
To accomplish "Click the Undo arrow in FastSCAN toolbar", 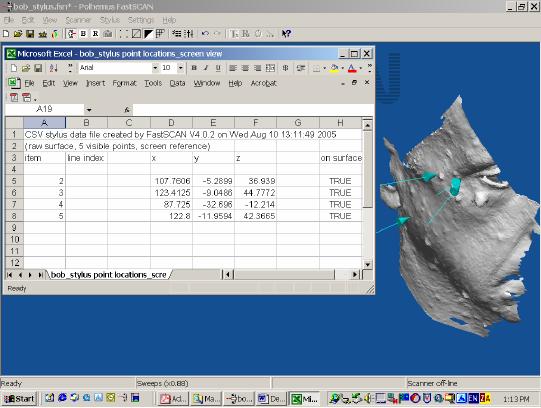I will tap(205, 34).
